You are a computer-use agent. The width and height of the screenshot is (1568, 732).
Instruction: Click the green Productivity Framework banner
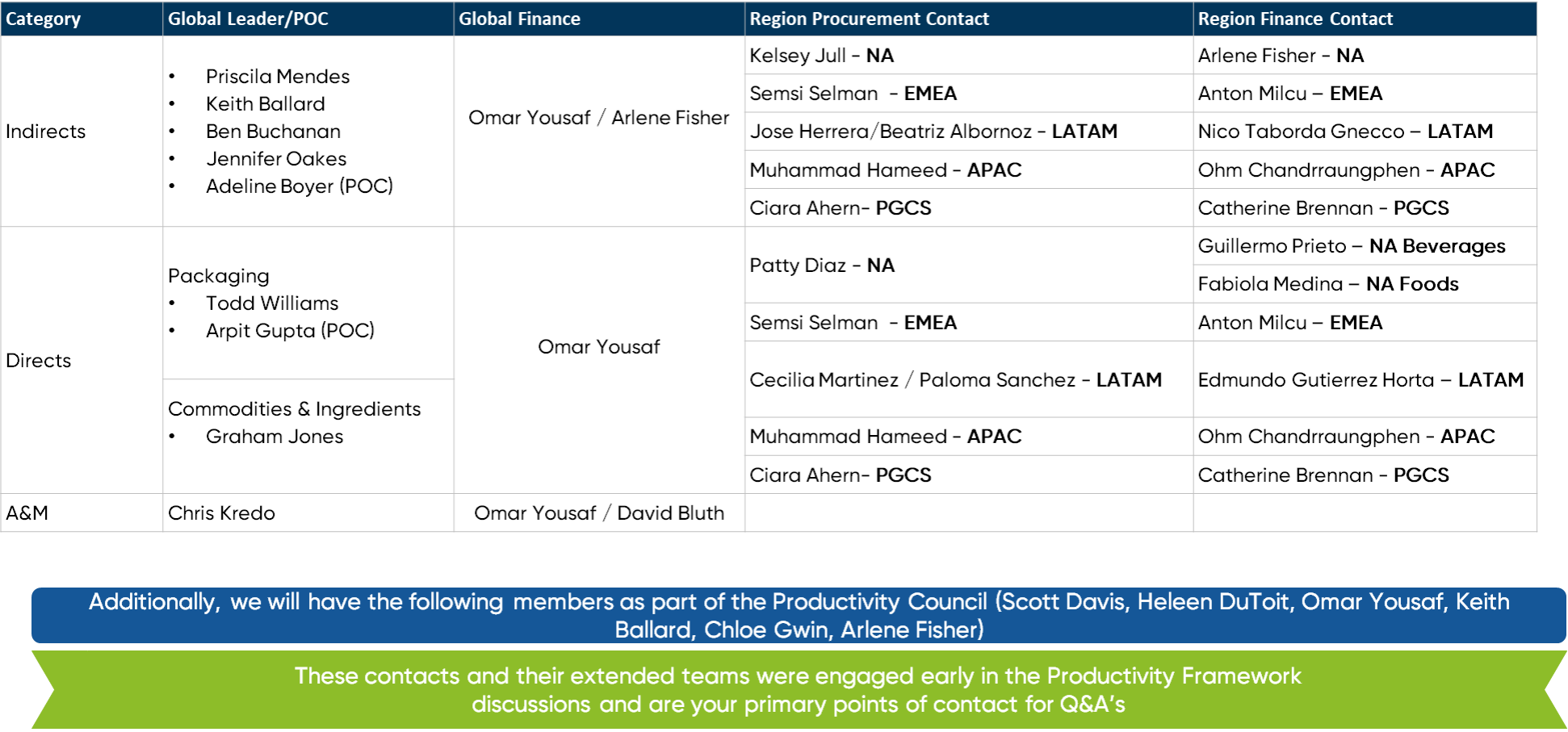pyautogui.click(x=798, y=690)
